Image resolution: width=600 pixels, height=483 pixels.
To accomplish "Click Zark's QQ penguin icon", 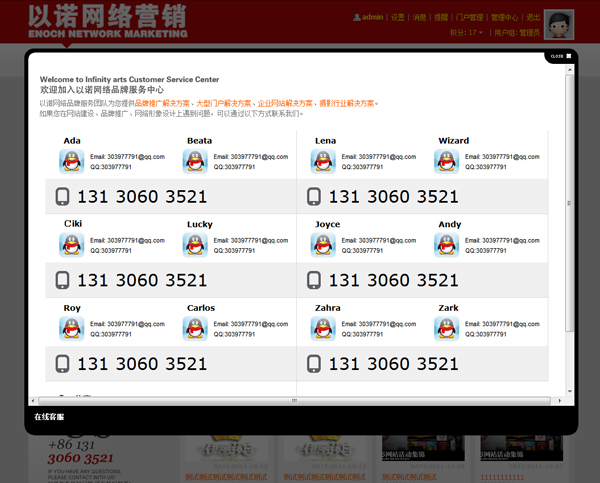I will [447, 328].
